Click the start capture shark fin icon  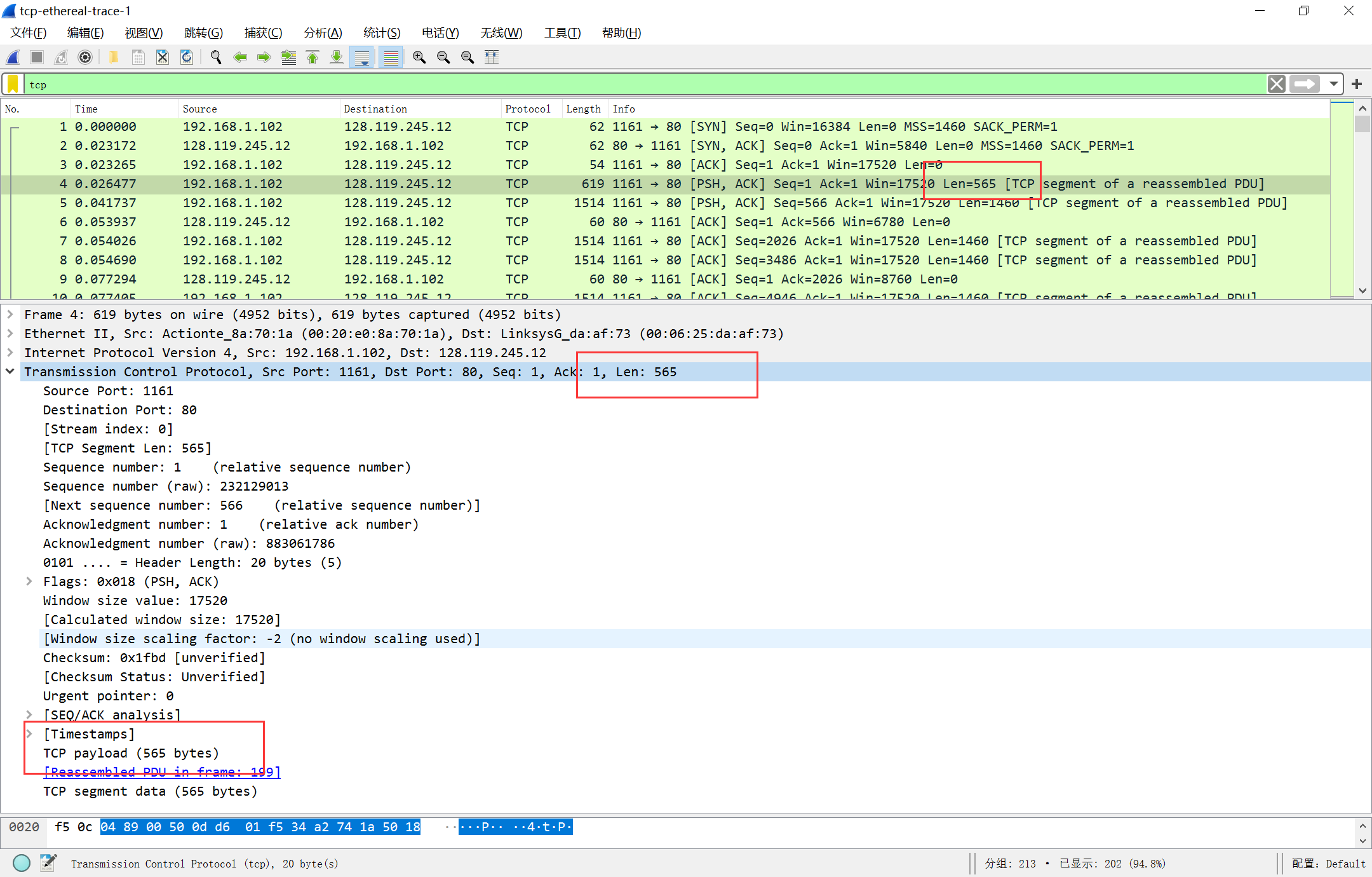tap(13, 57)
